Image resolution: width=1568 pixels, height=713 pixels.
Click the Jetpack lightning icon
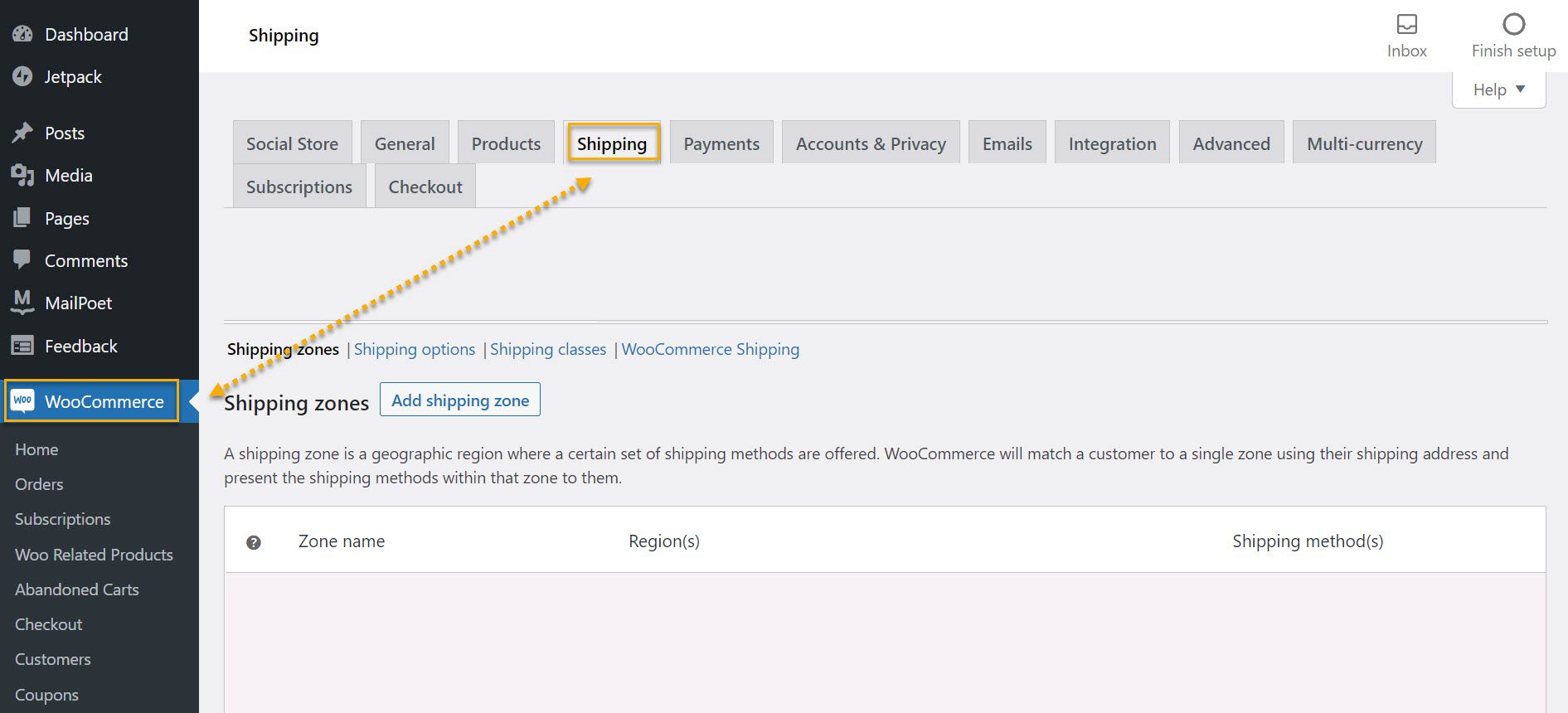pos(22,76)
